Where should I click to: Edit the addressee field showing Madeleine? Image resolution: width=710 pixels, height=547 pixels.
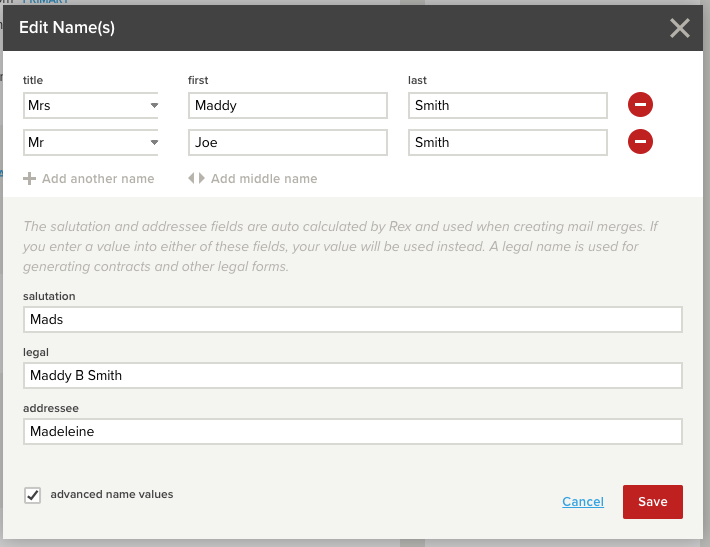coord(353,432)
